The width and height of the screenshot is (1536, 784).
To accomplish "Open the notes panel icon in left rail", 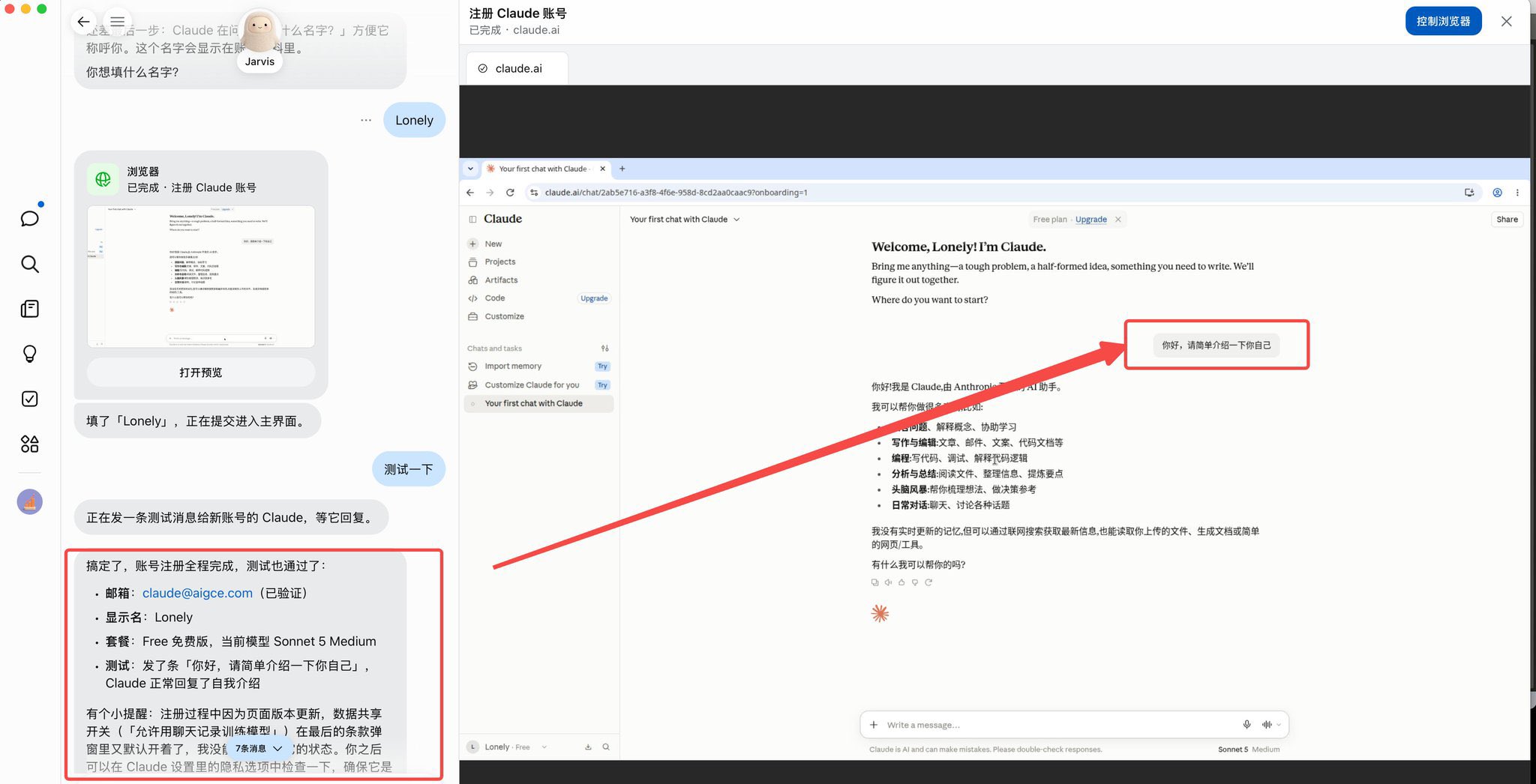I will 29,309.
